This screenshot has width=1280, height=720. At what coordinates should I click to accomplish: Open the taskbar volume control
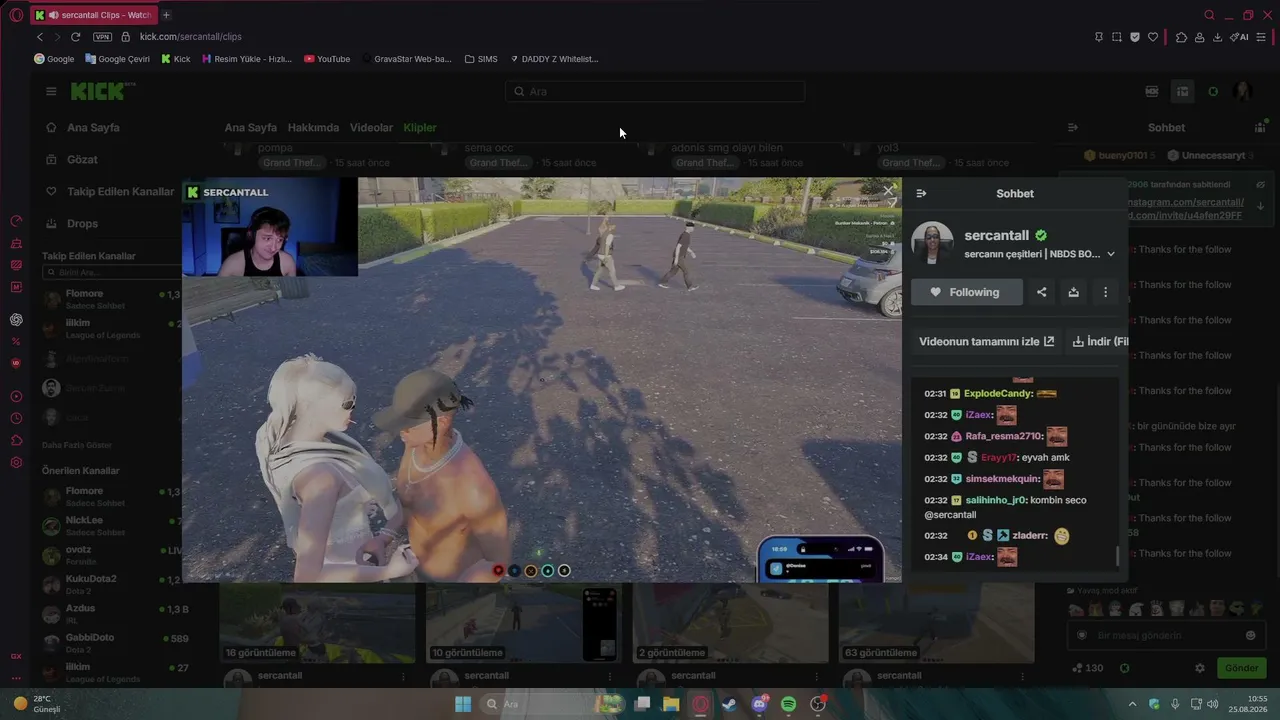pos(1212,704)
